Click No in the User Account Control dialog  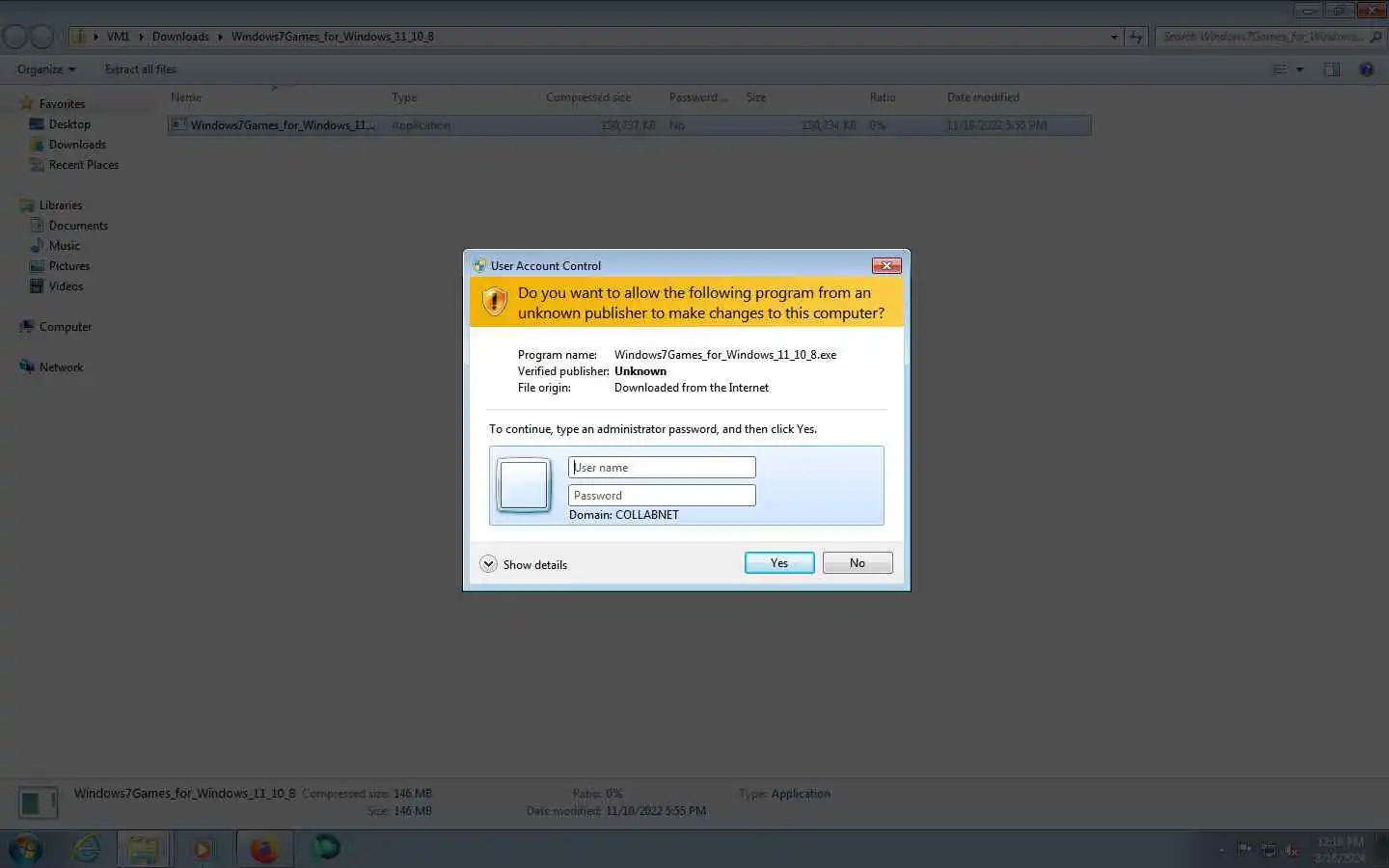tap(858, 563)
